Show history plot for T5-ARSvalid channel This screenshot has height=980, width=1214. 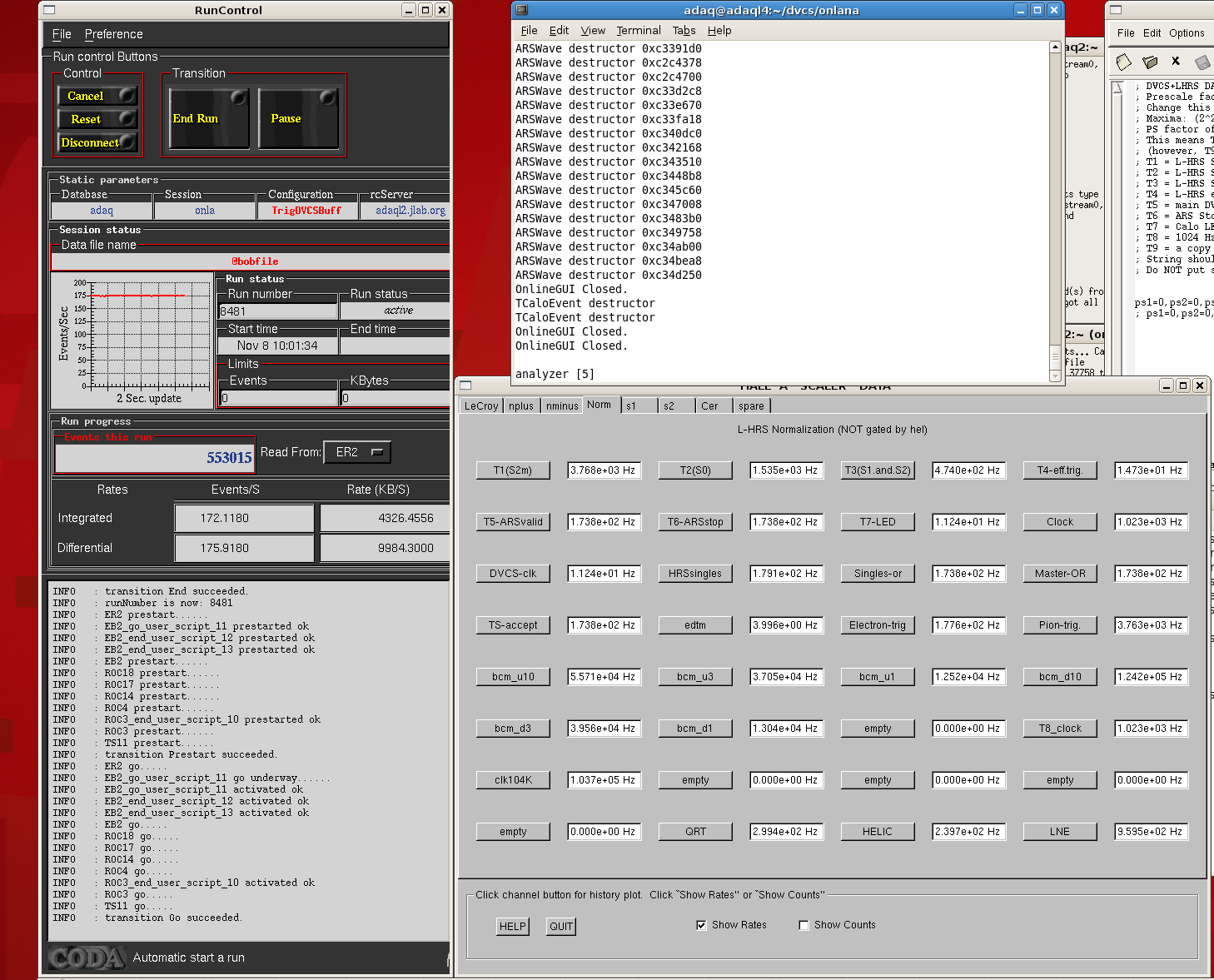[x=513, y=522]
